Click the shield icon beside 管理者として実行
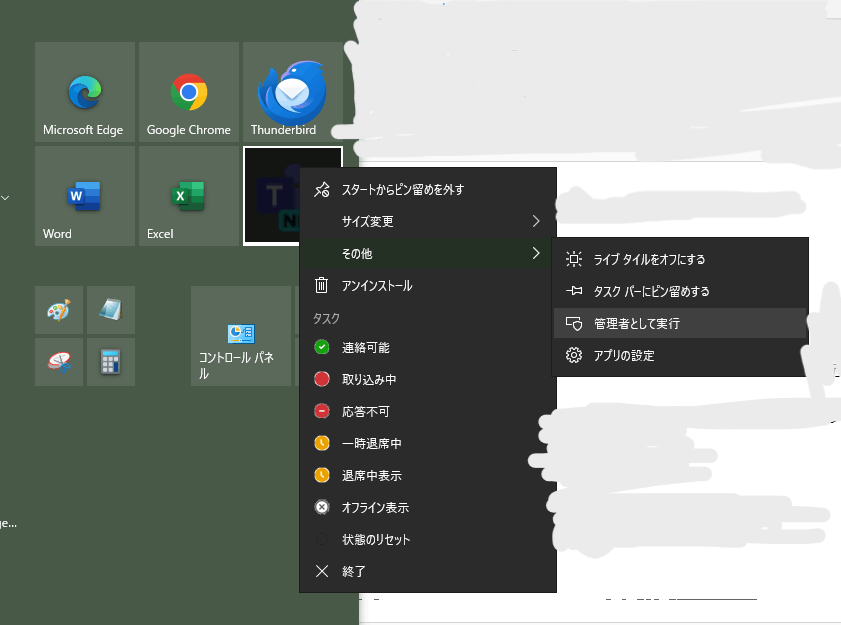Viewport: 841px width, 625px height. pos(574,323)
